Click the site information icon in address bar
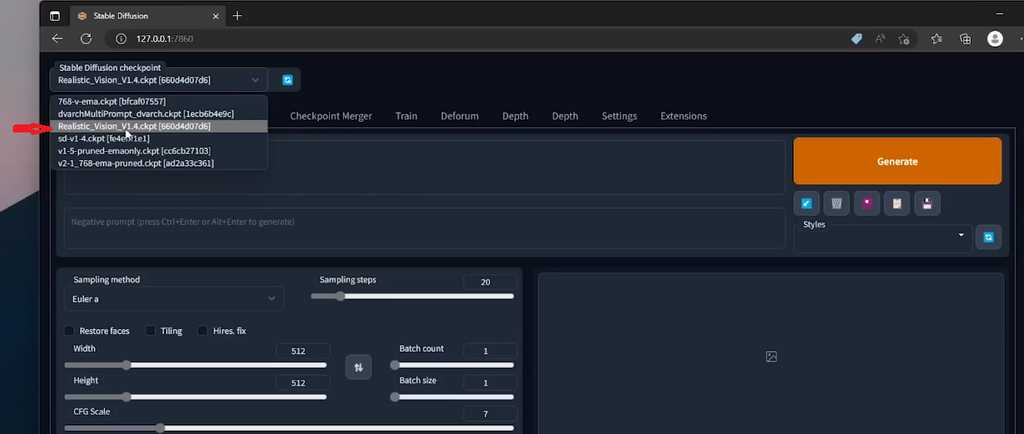The height and width of the screenshot is (434, 1024). pyautogui.click(x=120, y=39)
